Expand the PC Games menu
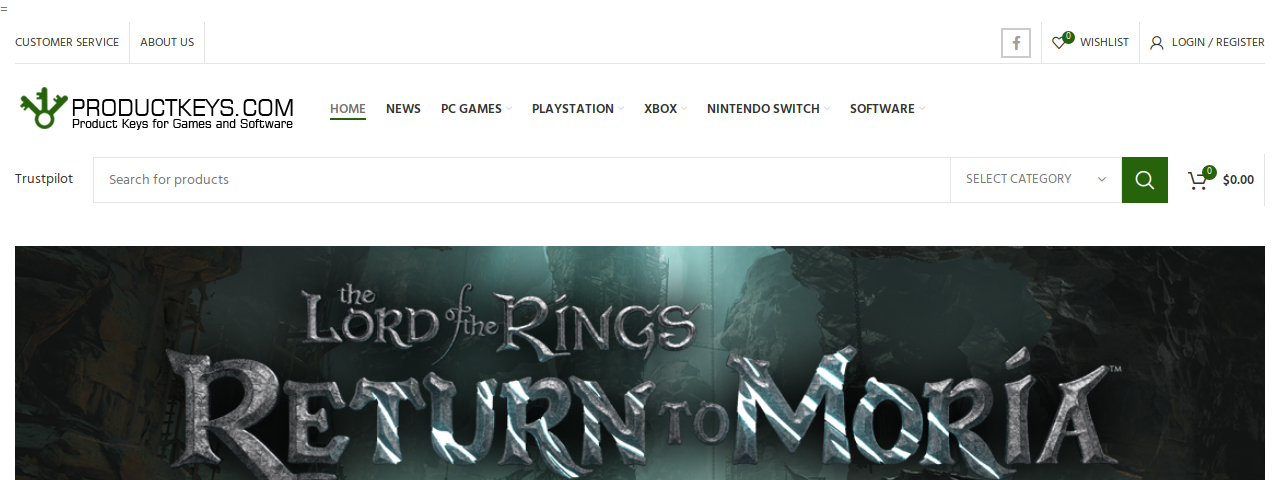This screenshot has width=1280, height=480. click(476, 109)
